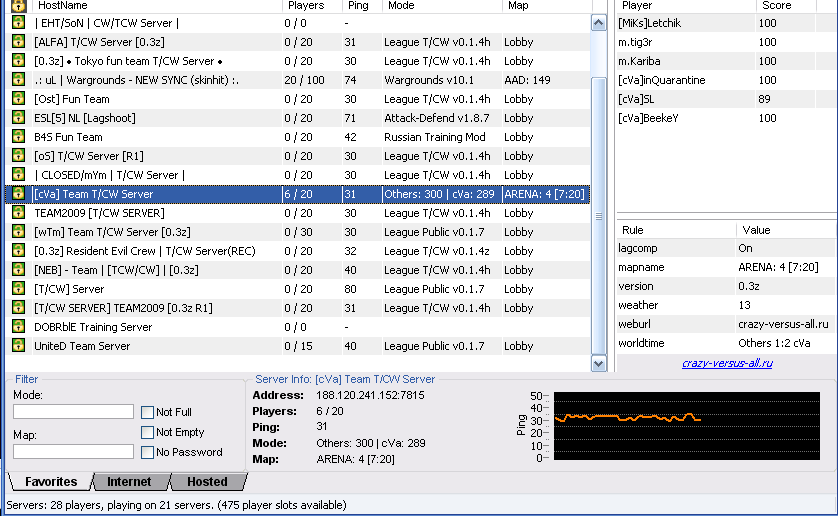Enable the Not Empty filter checkbox
This screenshot has height=516, width=838.
[x=148, y=432]
